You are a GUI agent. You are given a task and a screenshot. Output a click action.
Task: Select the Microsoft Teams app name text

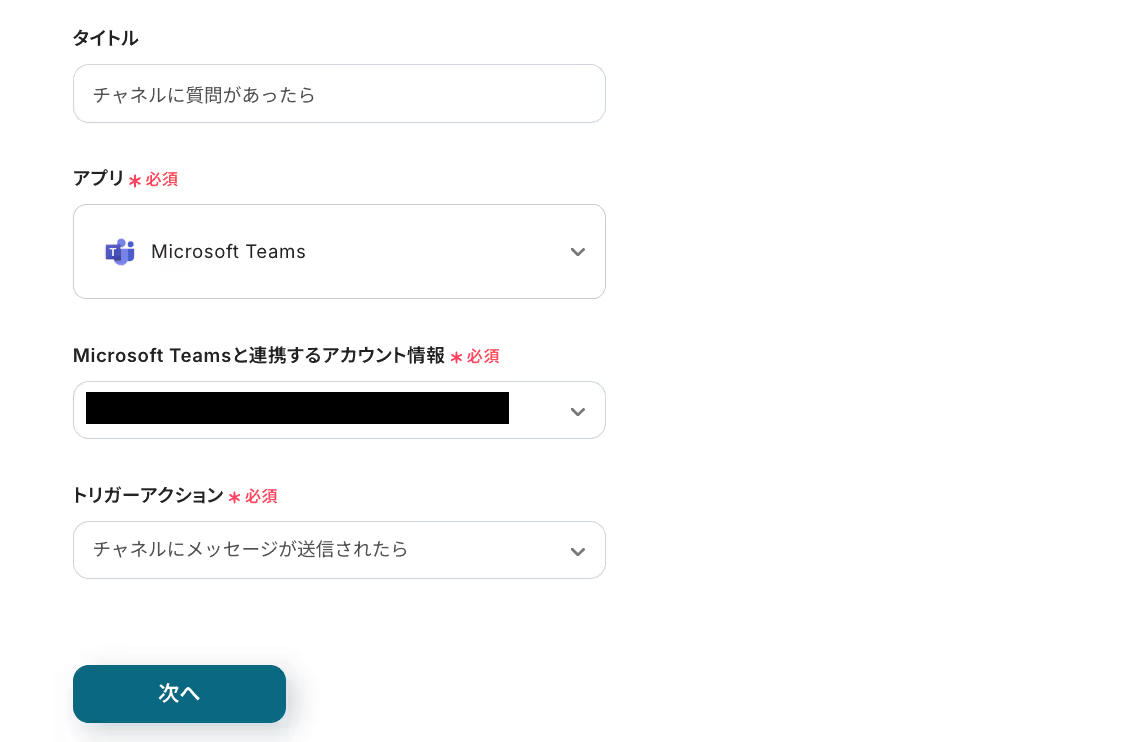point(228,252)
